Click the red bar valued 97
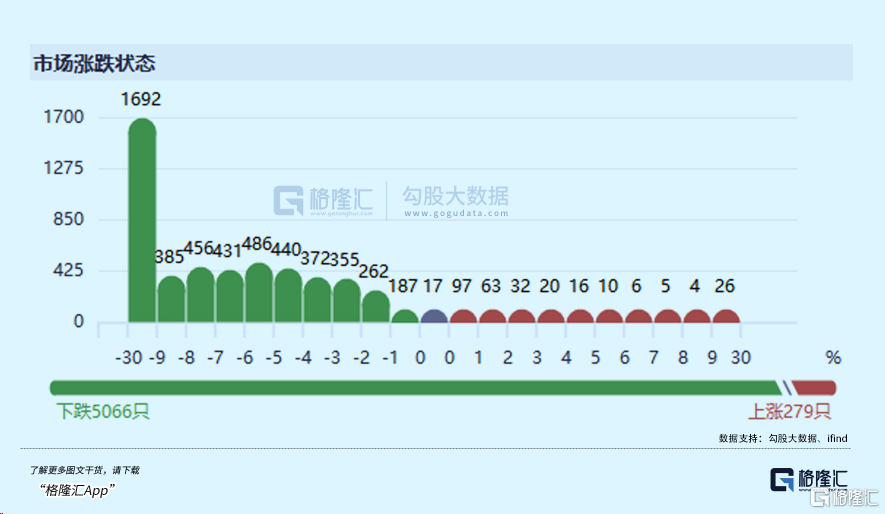 pos(464,316)
